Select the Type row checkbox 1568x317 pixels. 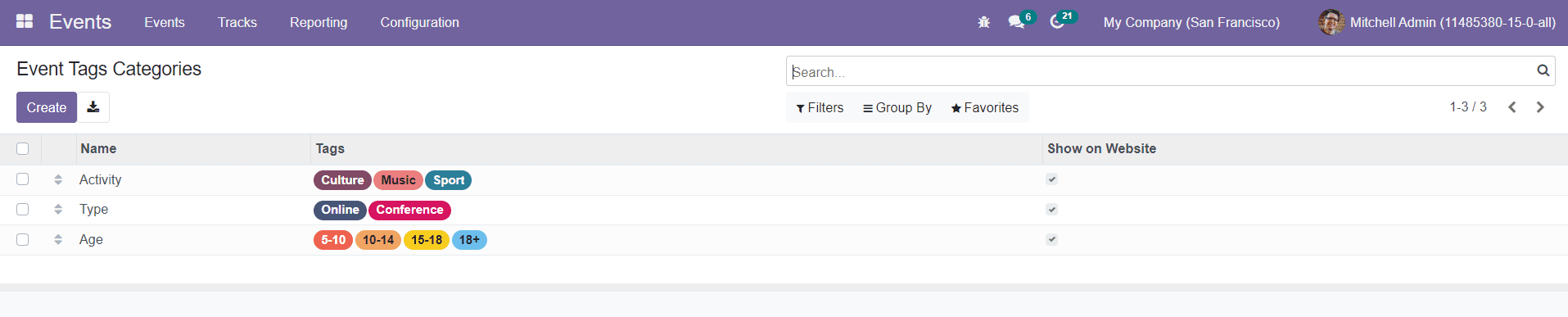[23, 210]
